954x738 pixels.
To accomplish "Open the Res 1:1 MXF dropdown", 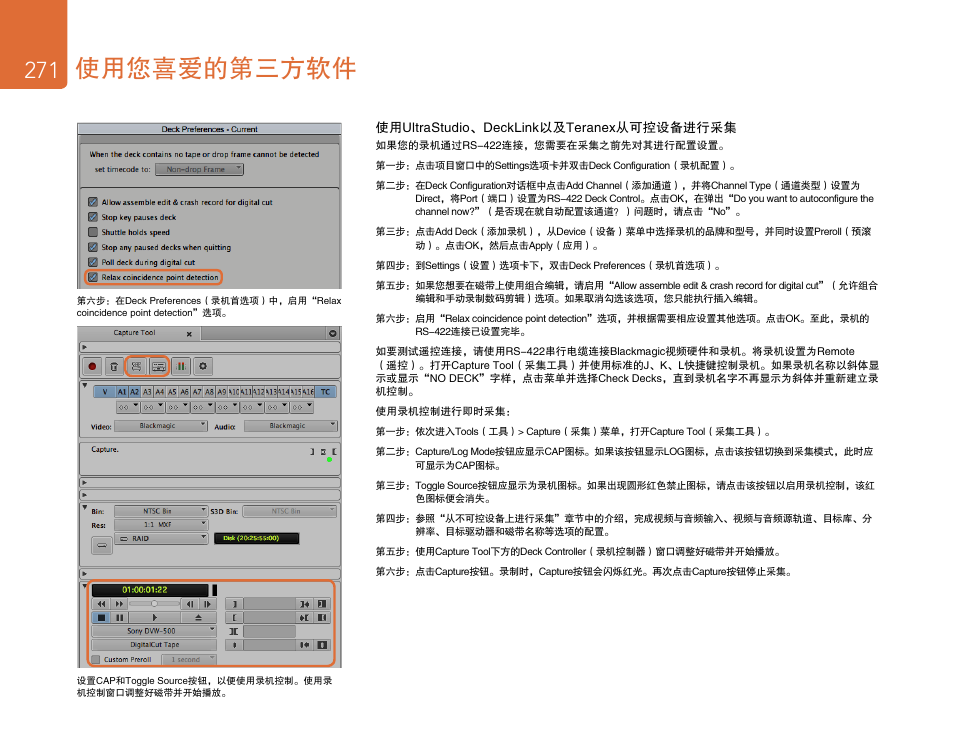I will [x=161, y=524].
